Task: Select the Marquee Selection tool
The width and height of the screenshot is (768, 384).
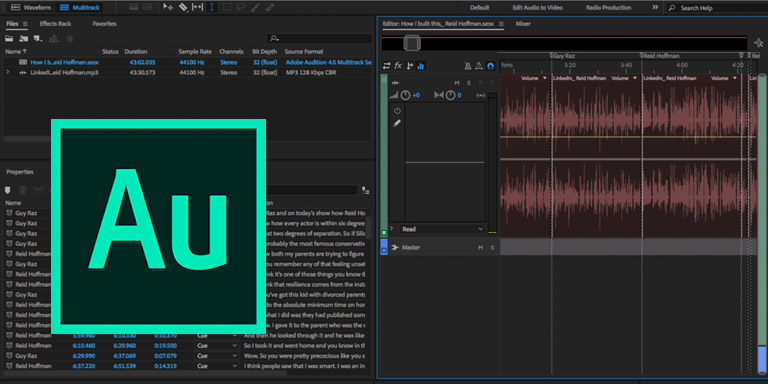Action: (x=226, y=7)
